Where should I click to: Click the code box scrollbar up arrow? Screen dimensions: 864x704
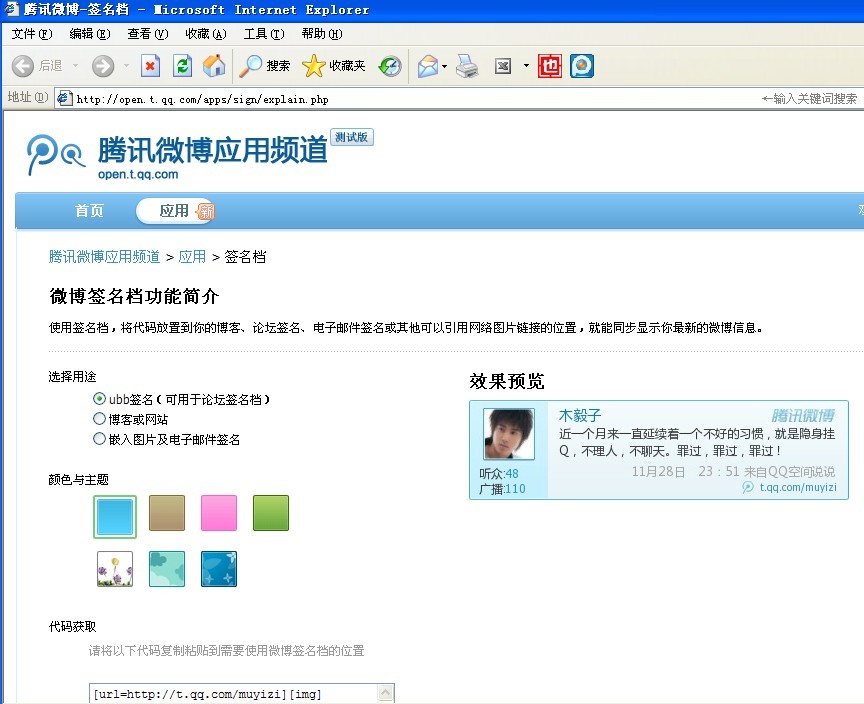386,692
